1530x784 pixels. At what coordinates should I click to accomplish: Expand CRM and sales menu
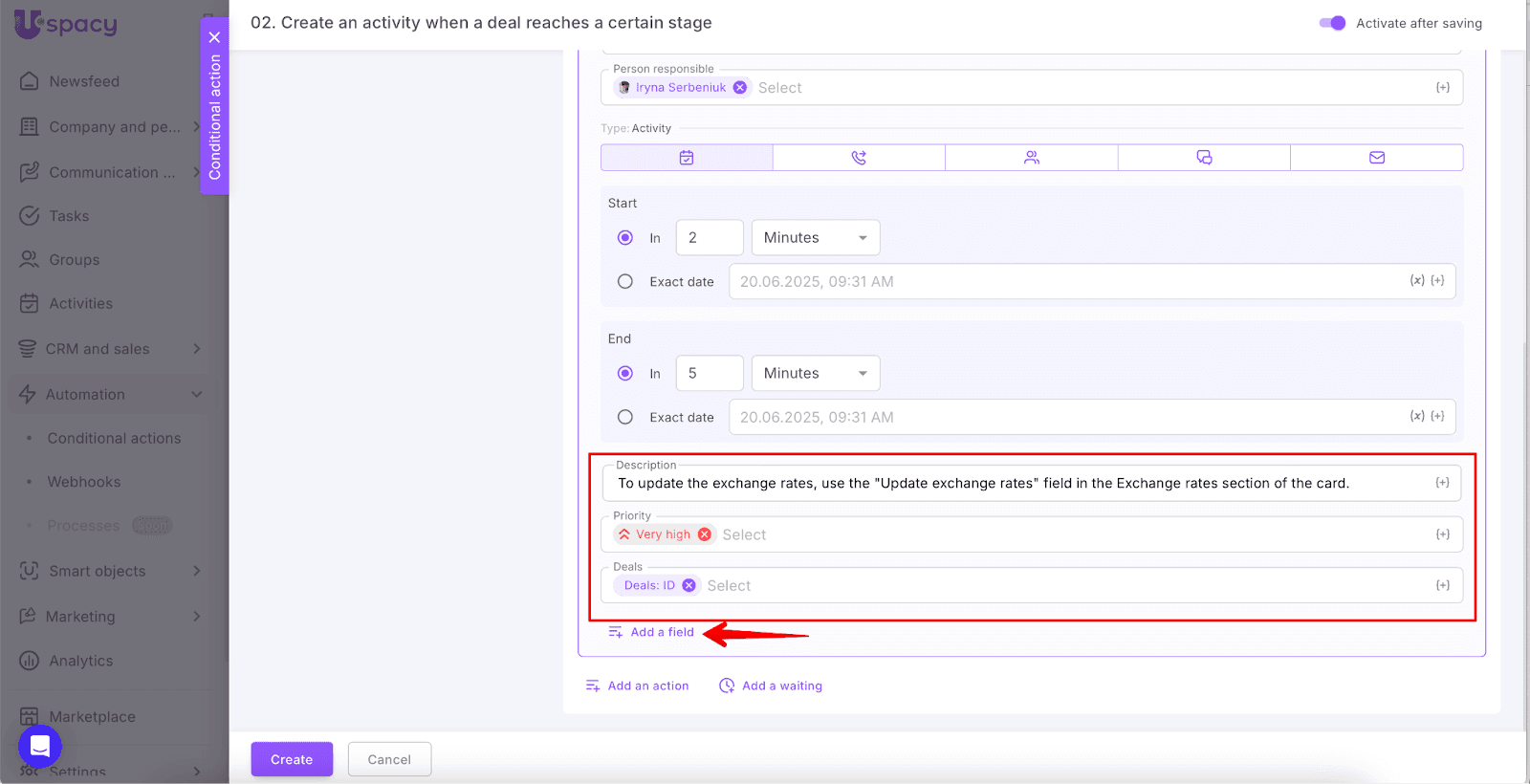point(110,349)
